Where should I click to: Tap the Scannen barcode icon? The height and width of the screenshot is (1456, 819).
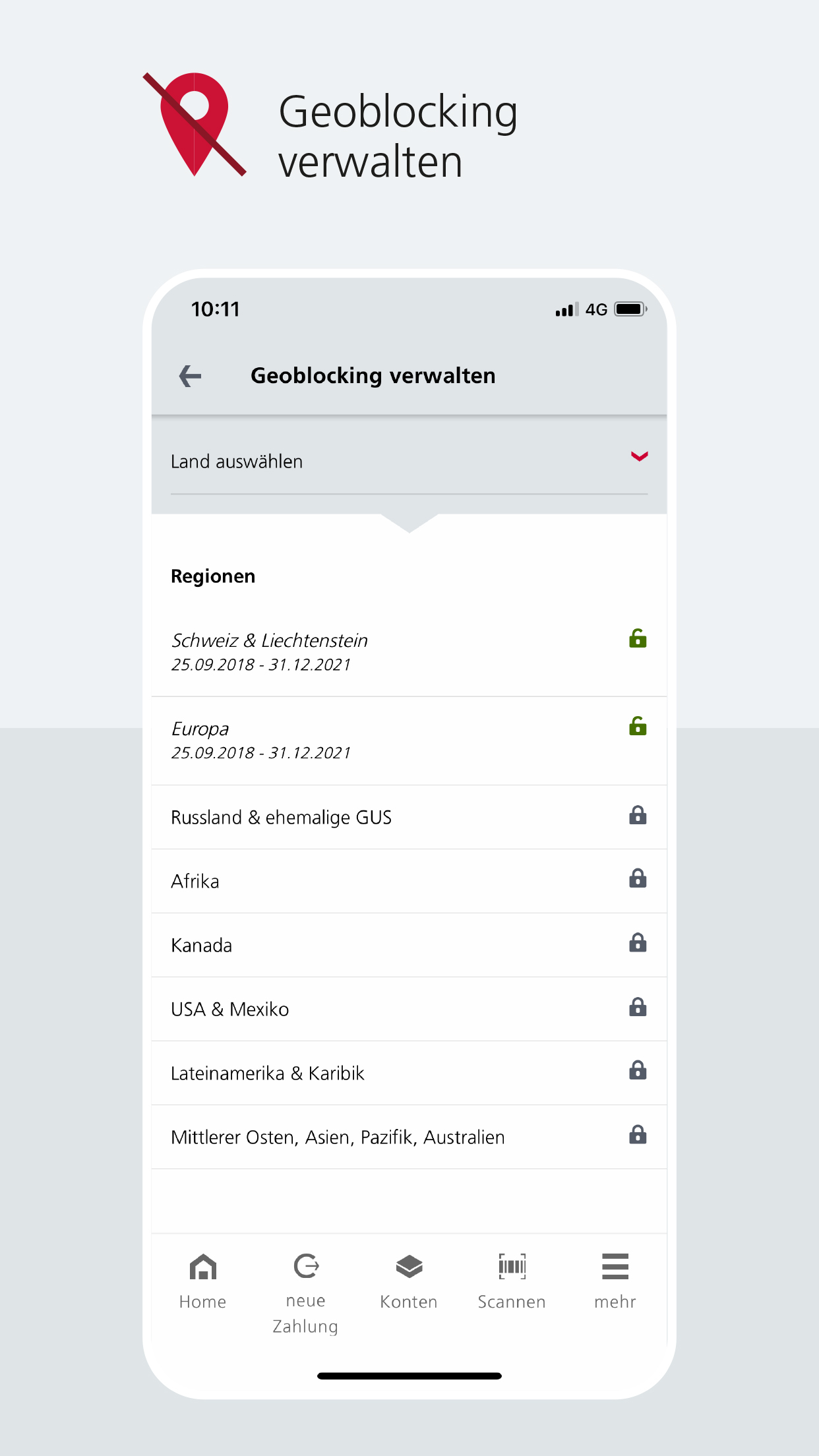tap(512, 1266)
